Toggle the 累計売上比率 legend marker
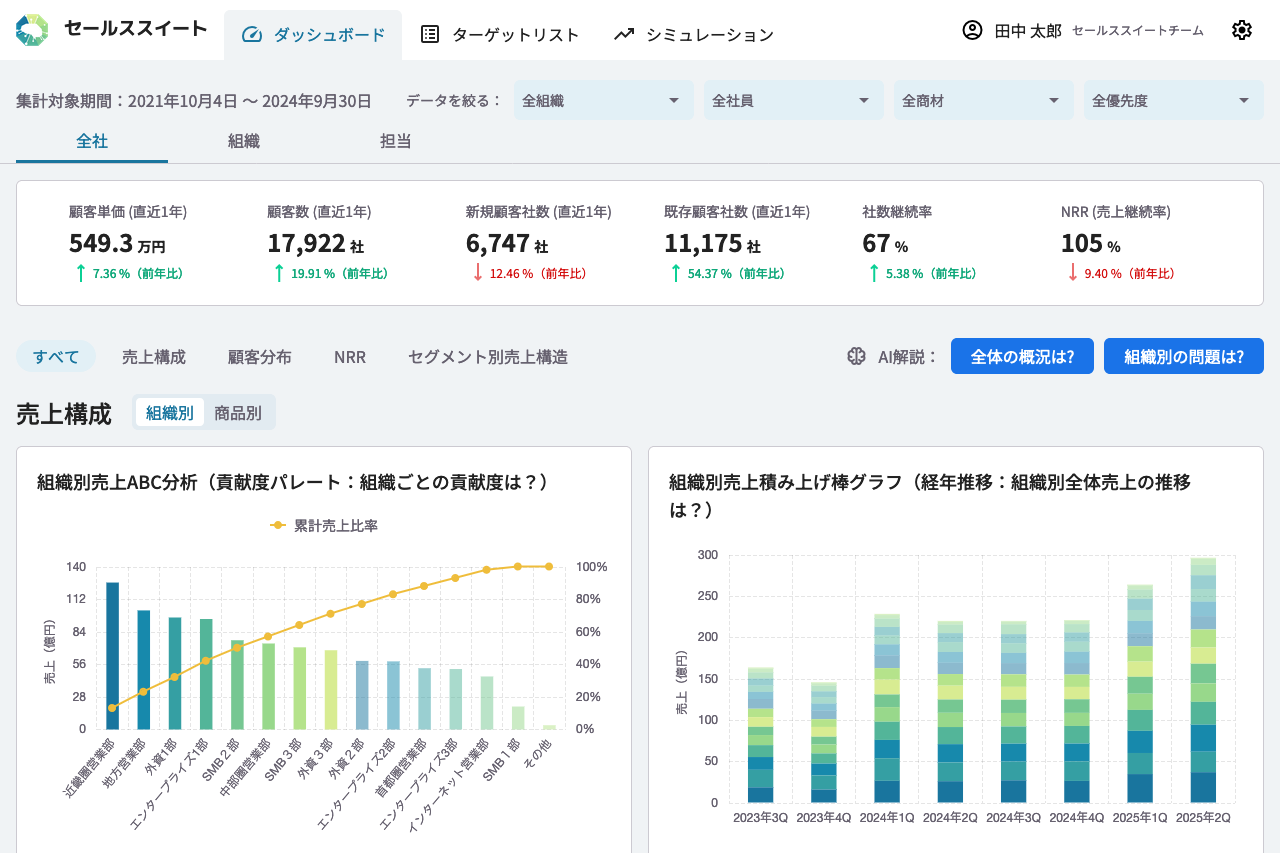This screenshot has width=1280, height=853. 279,525
